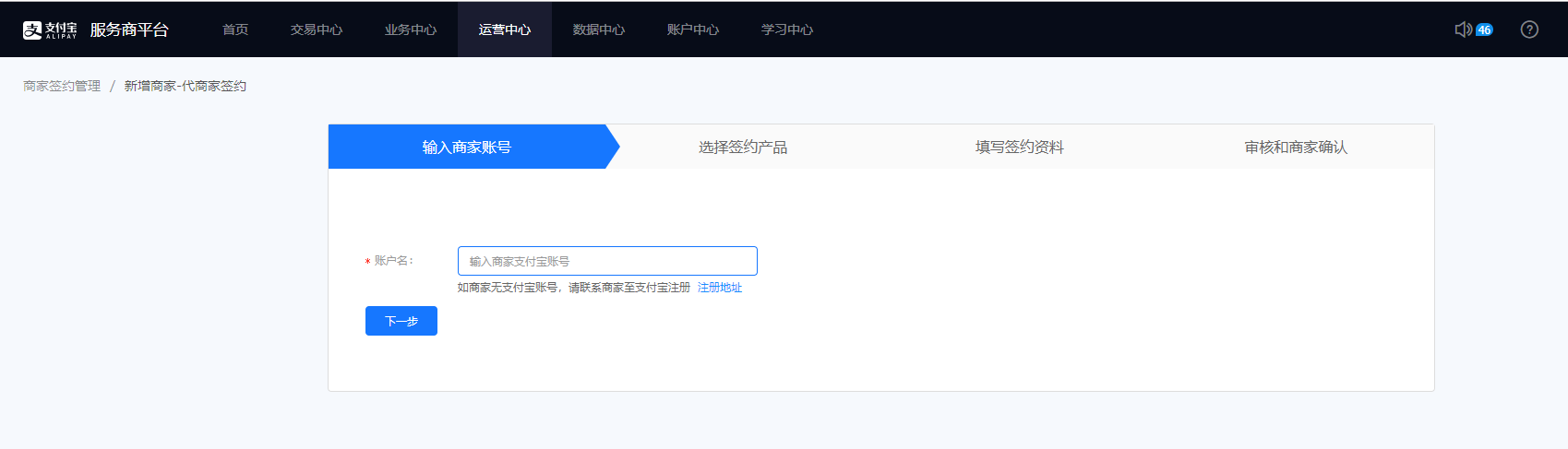Image resolution: width=1568 pixels, height=449 pixels.
Task: Click the Alipay logo in header
Action: tap(50, 30)
